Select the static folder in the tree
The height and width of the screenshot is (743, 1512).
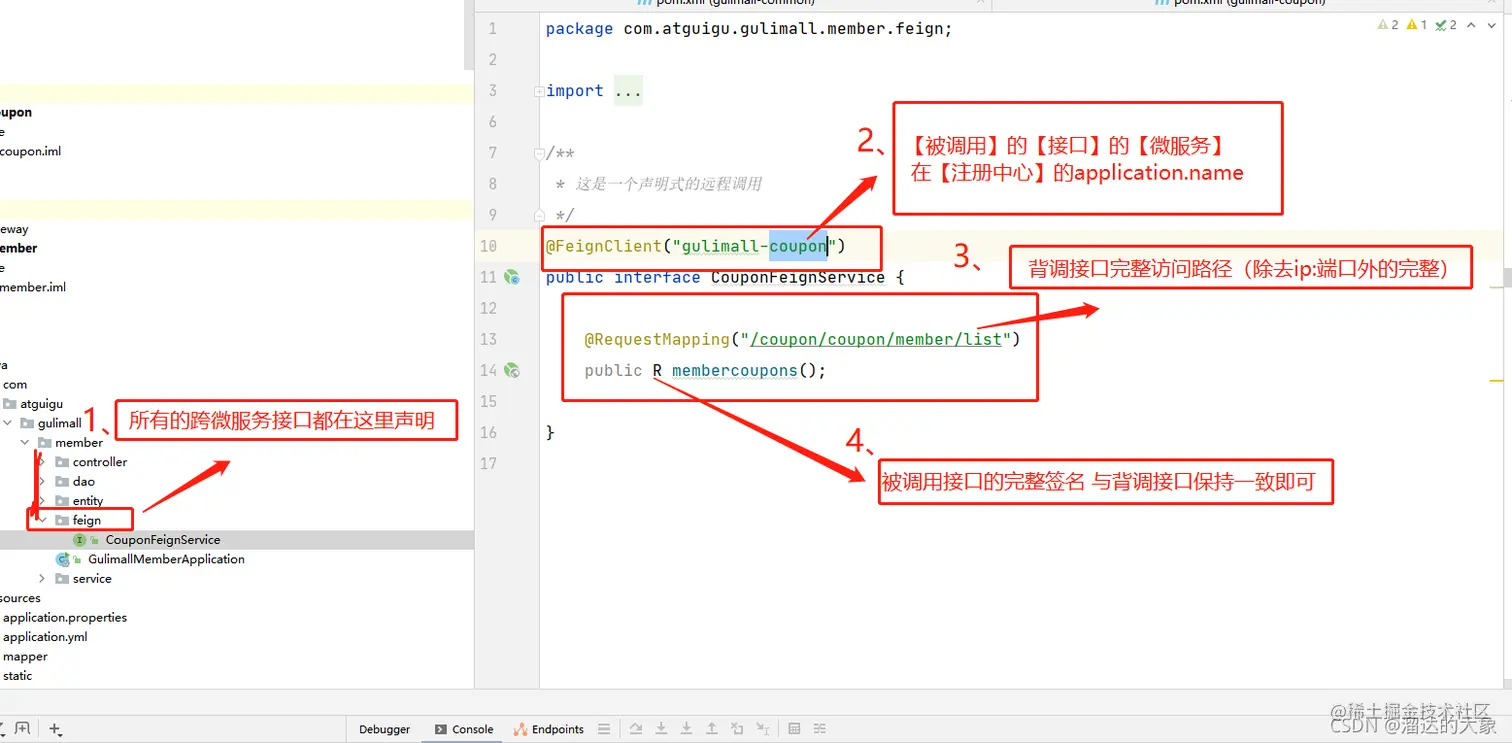[x=17, y=676]
